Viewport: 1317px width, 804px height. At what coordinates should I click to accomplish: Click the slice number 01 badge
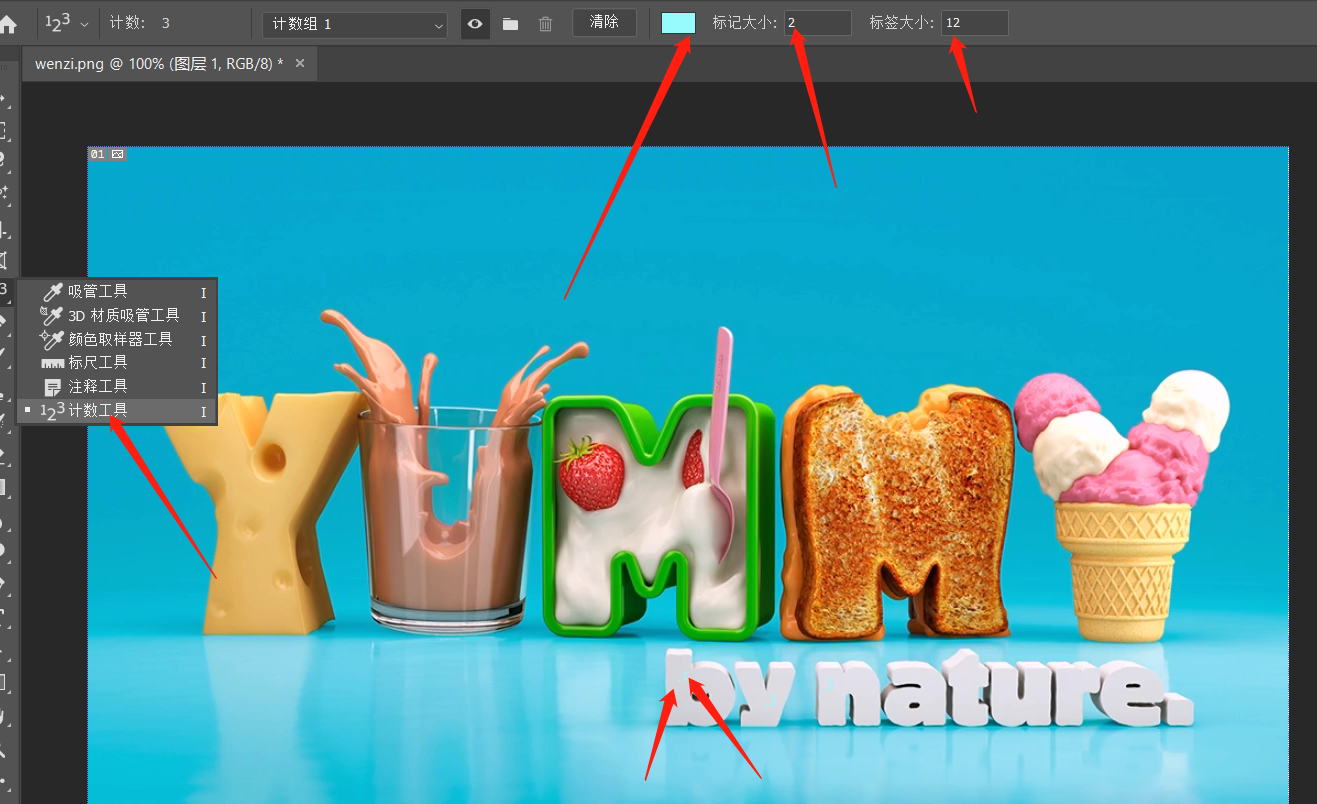click(x=97, y=154)
